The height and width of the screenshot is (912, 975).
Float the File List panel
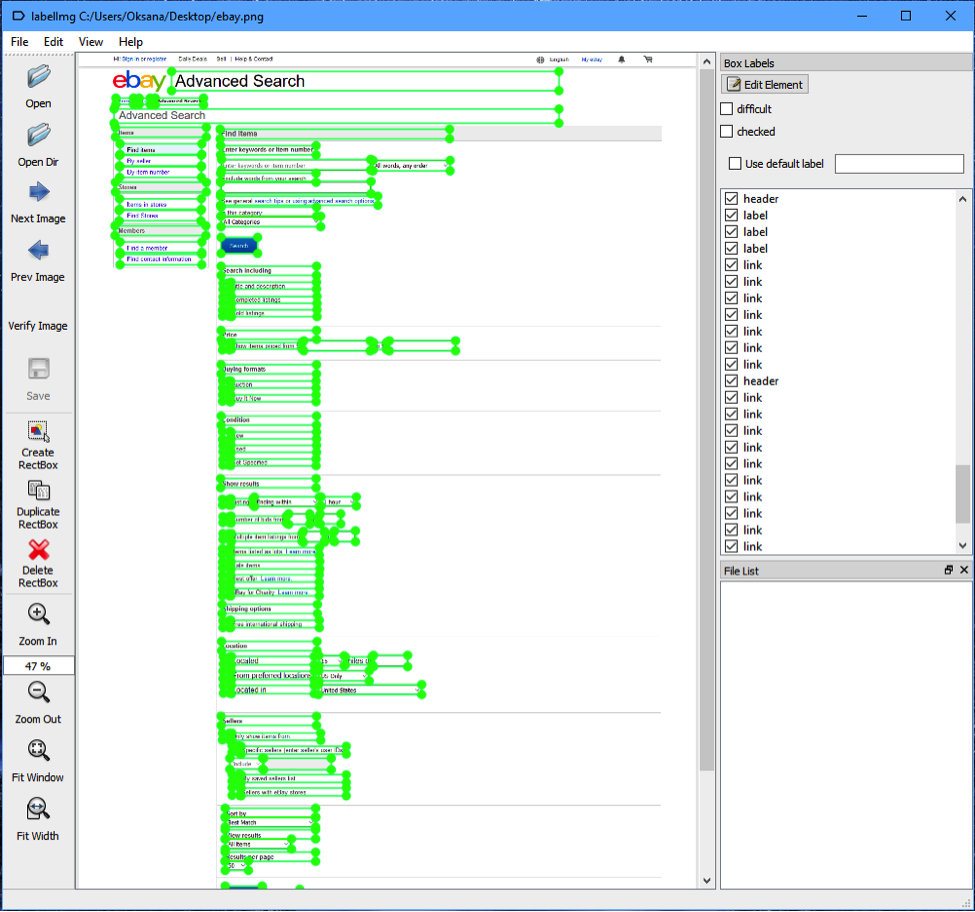pyautogui.click(x=949, y=570)
